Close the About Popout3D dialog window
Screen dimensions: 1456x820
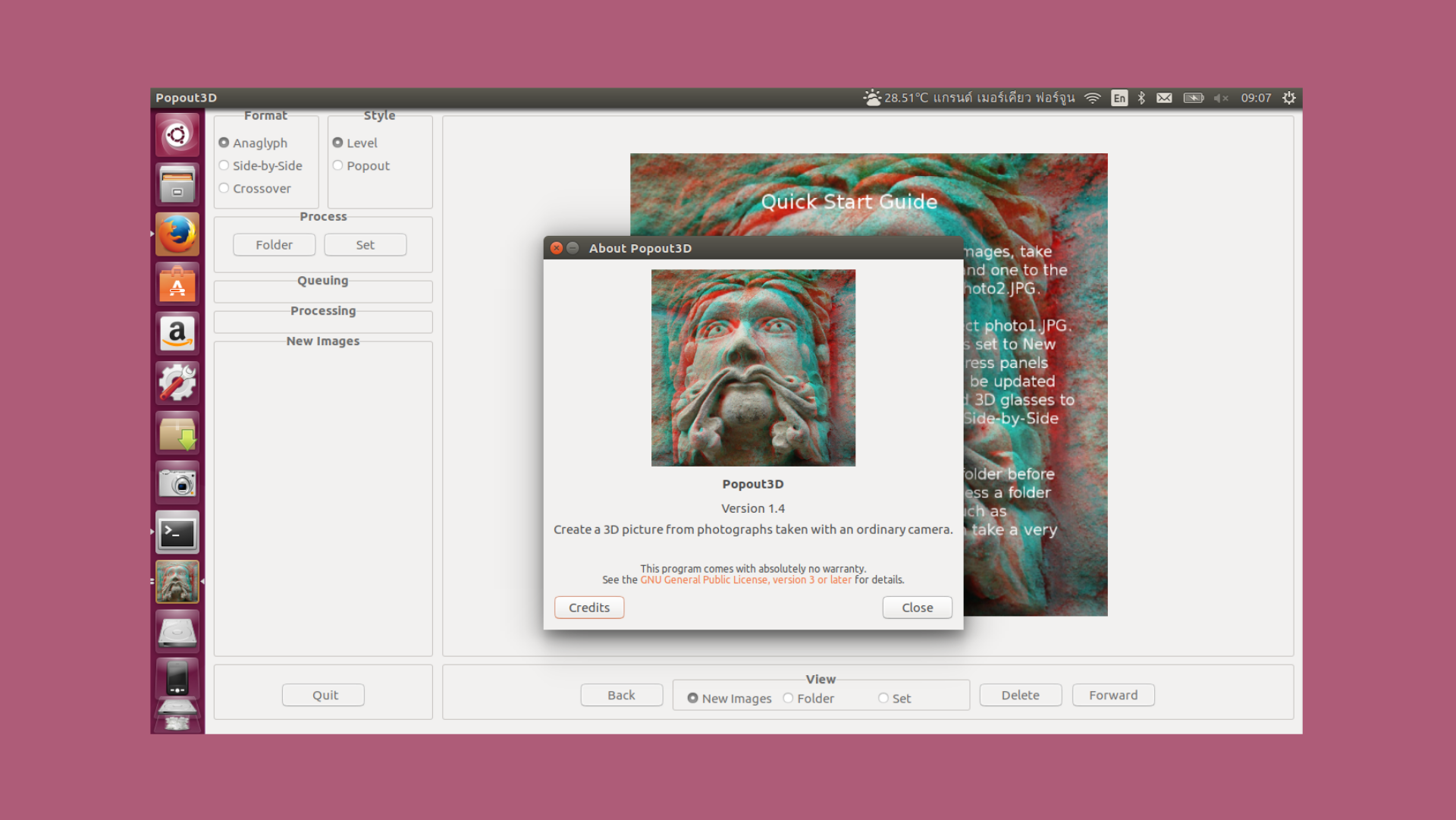(x=557, y=248)
